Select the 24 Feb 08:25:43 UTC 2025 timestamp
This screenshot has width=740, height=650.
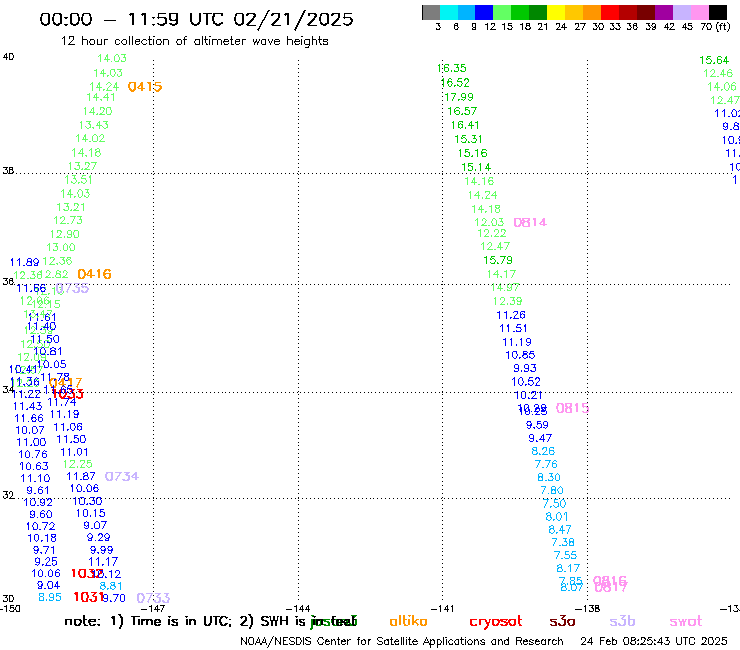[x=654, y=641]
